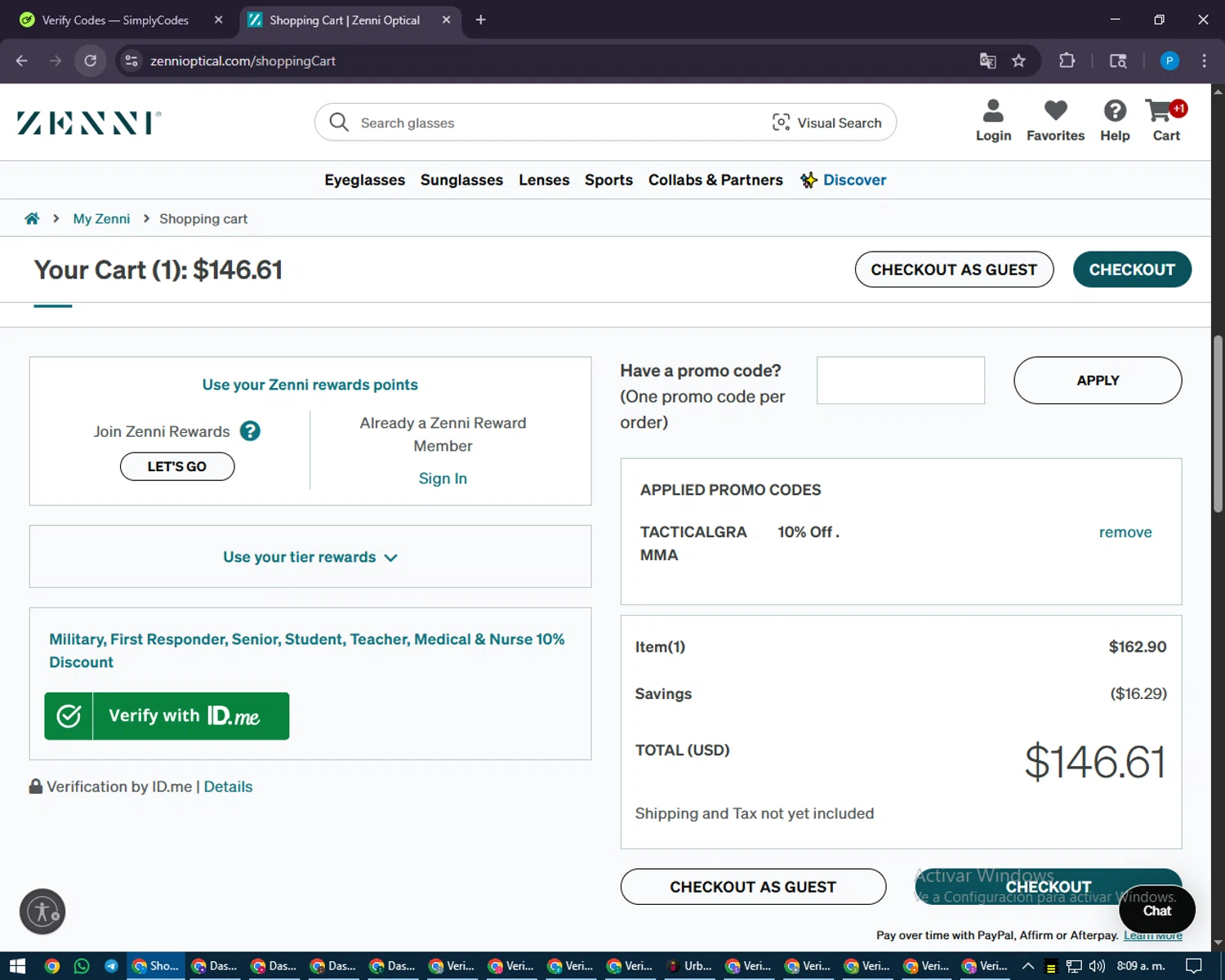Click APPLY promo code button
Viewport: 1225px width, 980px height.
click(1098, 381)
